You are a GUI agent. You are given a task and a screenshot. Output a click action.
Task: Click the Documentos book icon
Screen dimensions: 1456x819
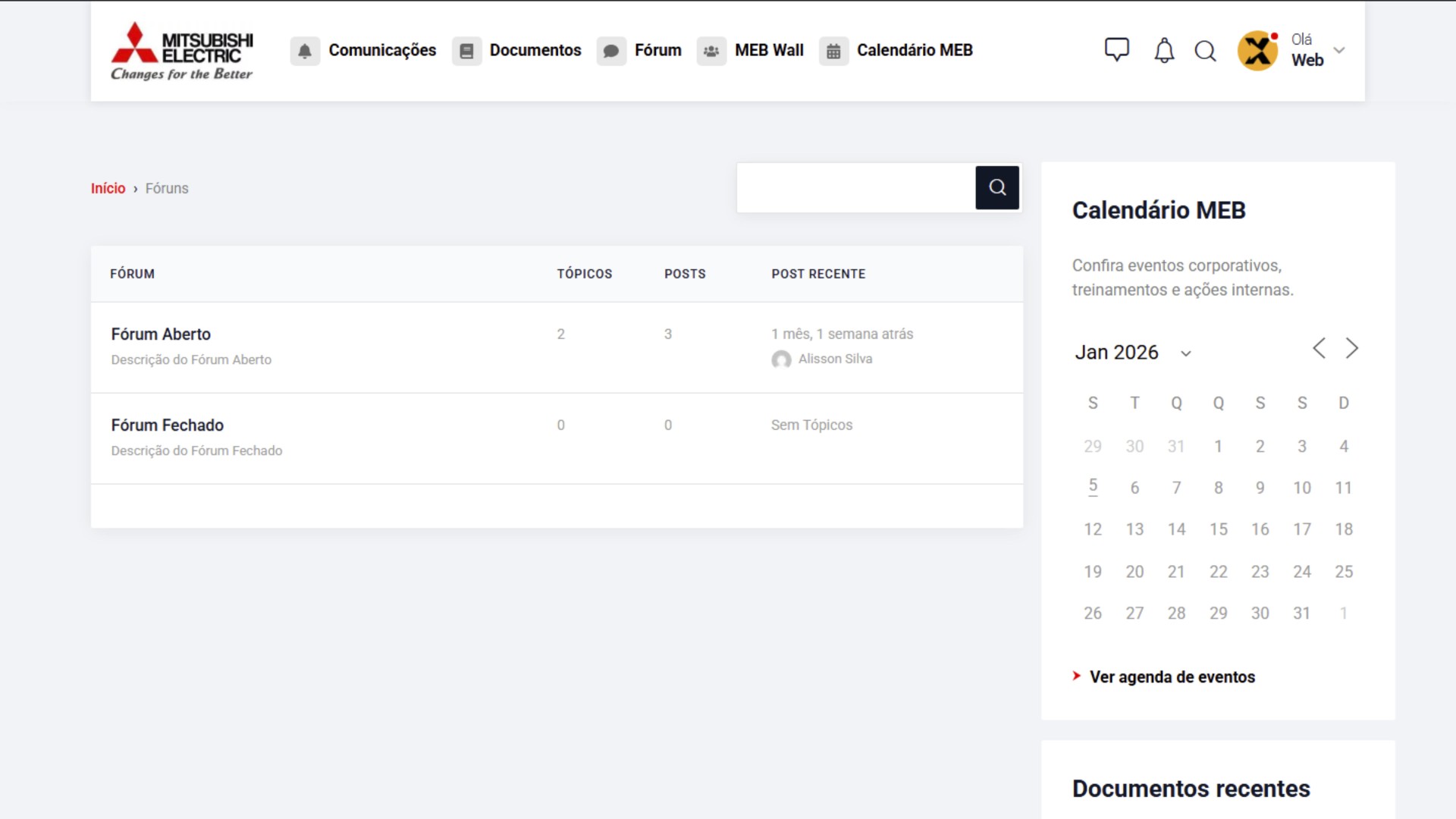click(467, 51)
